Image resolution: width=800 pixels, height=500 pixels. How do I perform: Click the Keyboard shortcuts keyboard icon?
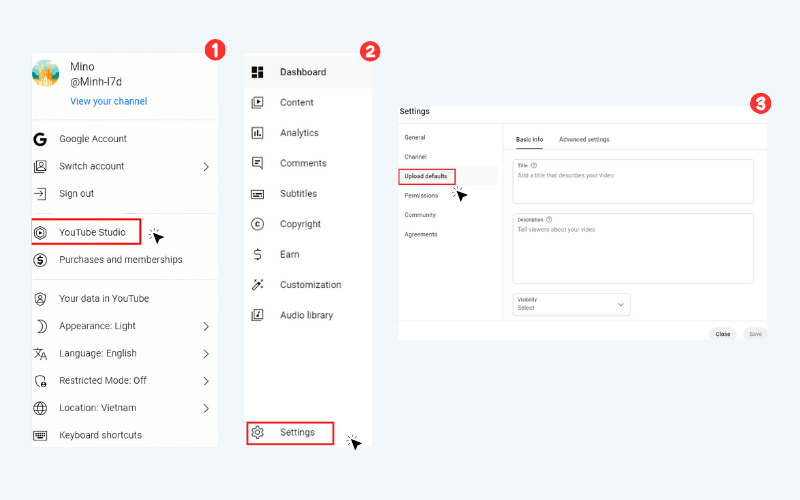pyautogui.click(x=40, y=435)
